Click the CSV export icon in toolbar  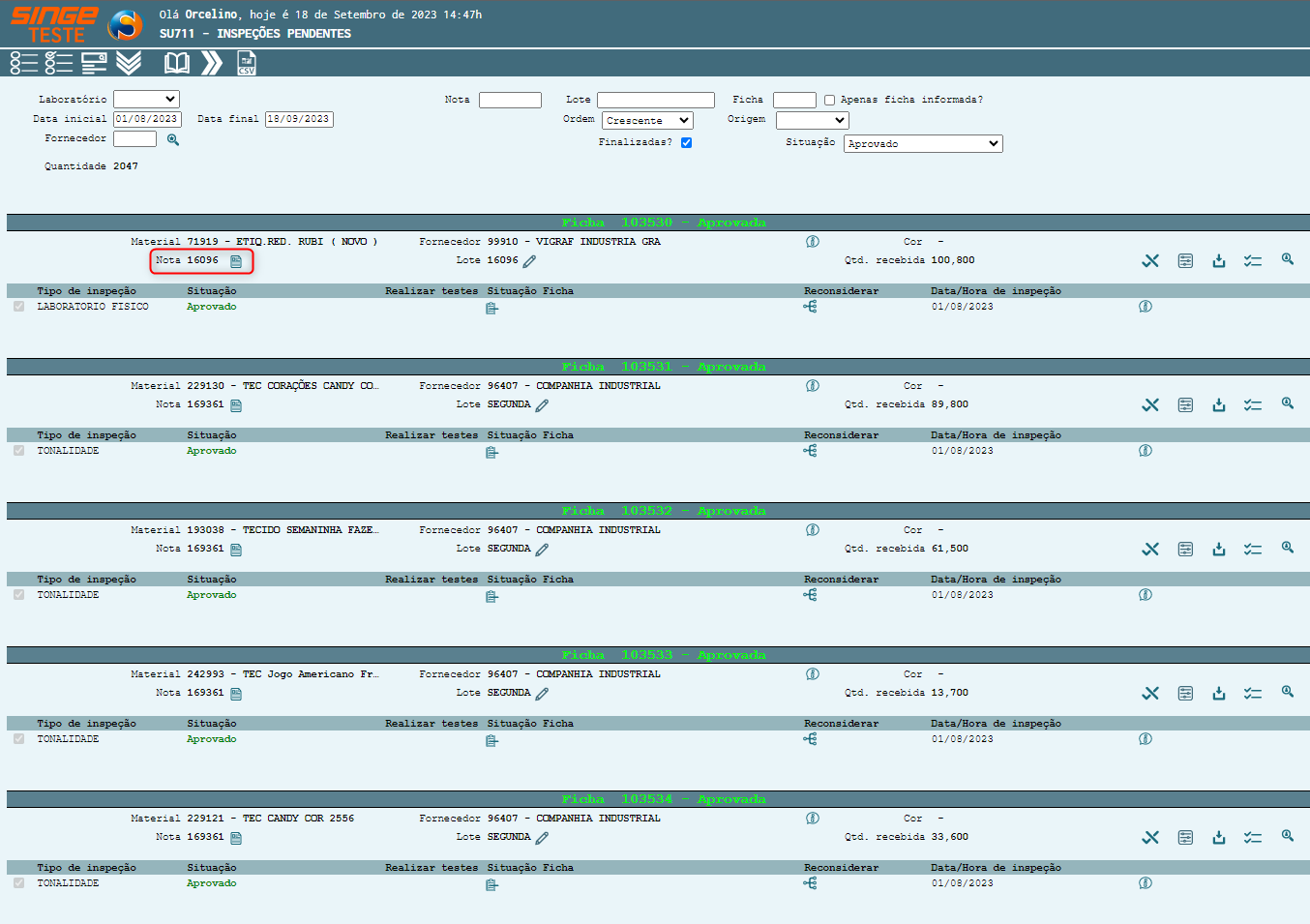tap(247, 64)
